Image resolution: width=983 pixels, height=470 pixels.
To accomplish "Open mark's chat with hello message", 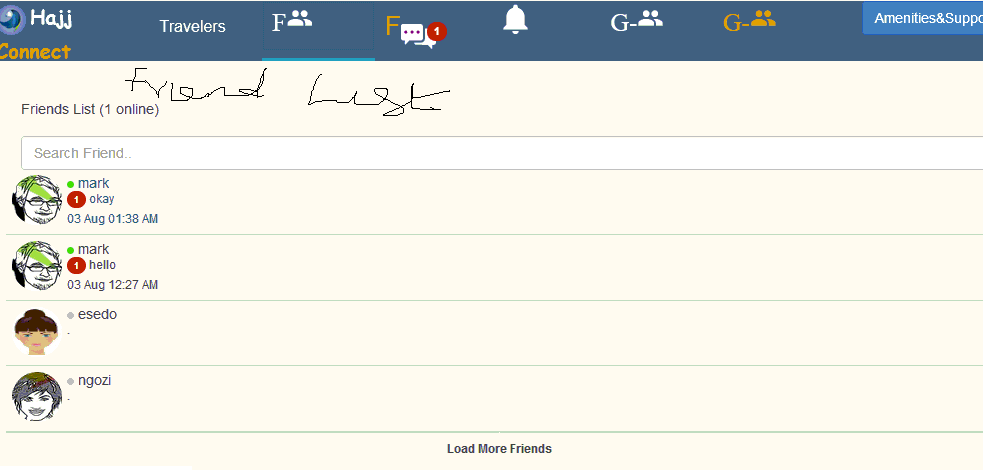I will coord(495,268).
